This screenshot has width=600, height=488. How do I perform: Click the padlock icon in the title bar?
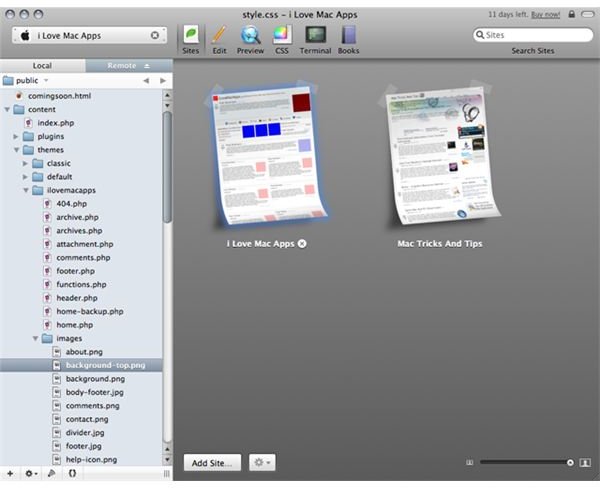[x=572, y=14]
